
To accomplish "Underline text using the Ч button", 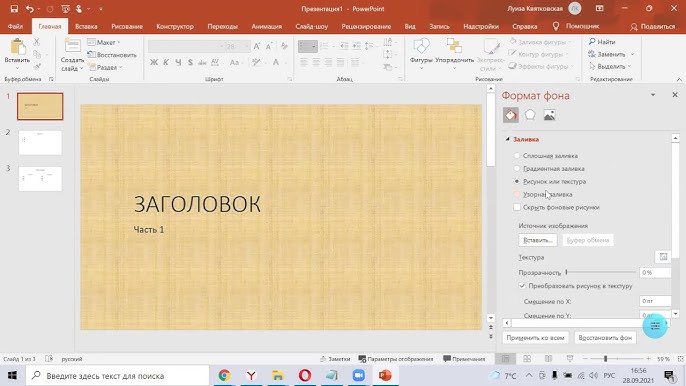I will pos(178,63).
